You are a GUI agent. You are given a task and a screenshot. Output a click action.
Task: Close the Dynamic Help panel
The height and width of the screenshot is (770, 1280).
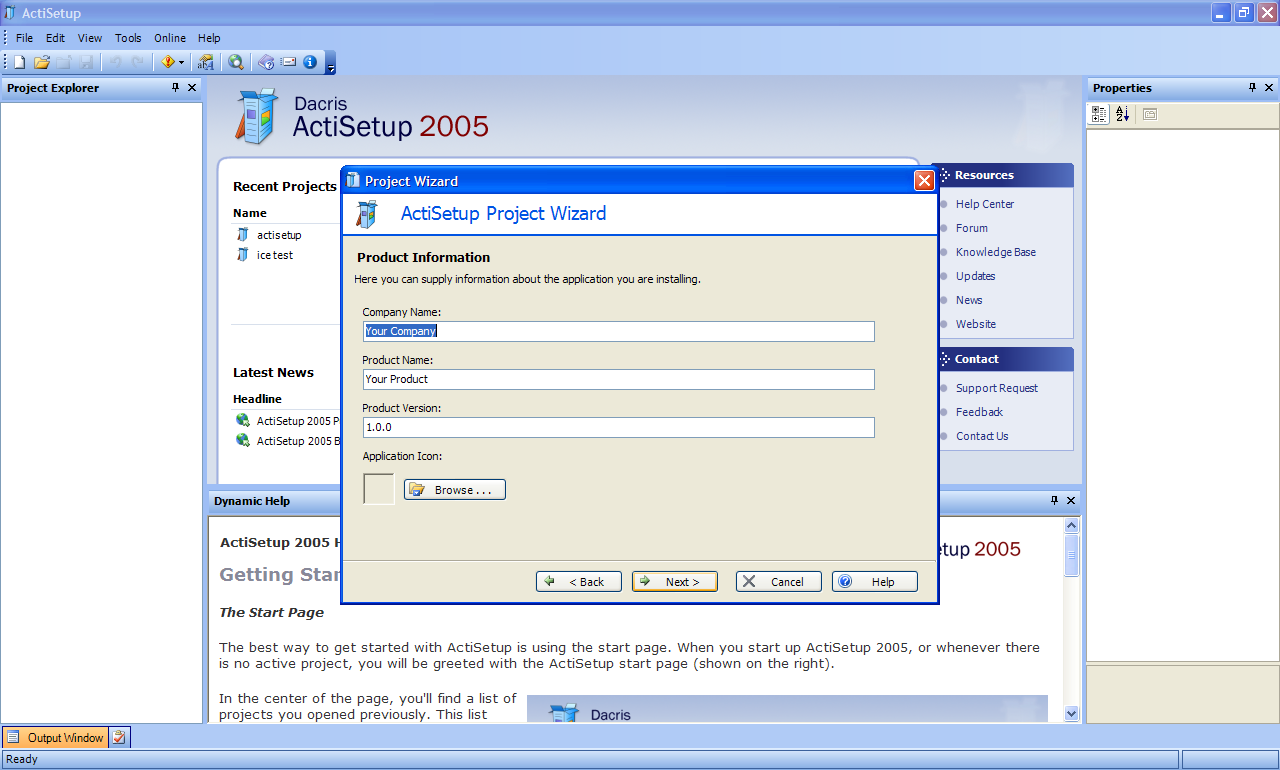(x=1071, y=501)
